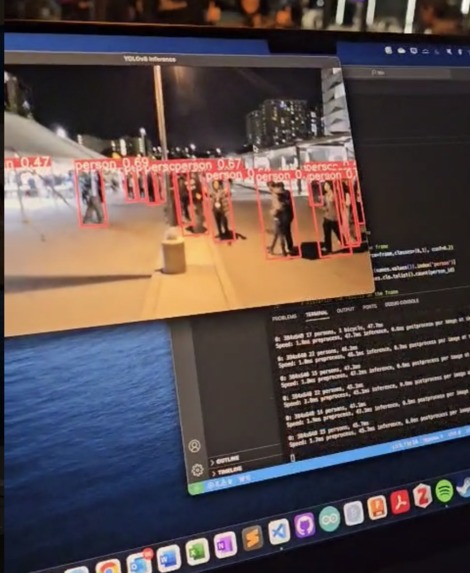Open Spotify from the dock
Viewport: 470px width, 573px height.
(444, 491)
